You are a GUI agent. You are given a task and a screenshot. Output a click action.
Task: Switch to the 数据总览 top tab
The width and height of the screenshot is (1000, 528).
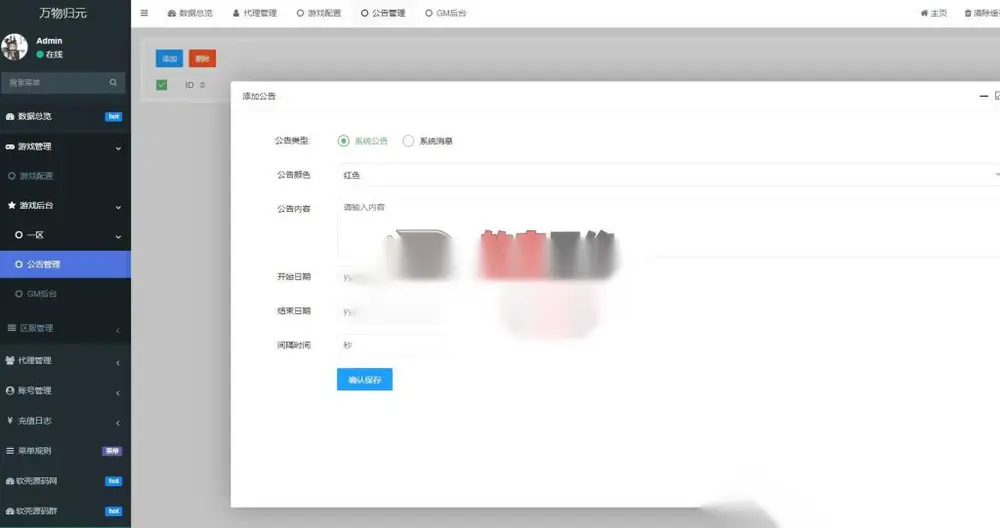[190, 13]
